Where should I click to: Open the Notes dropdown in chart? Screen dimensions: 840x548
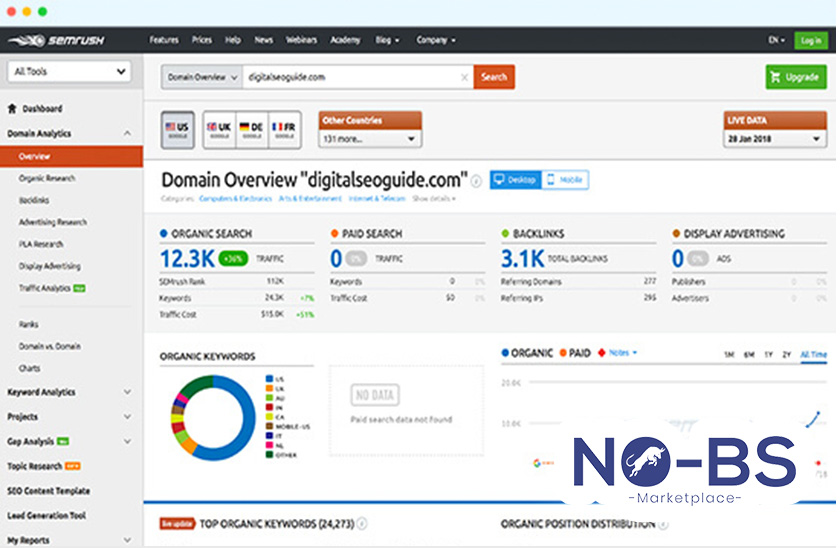[x=622, y=352]
